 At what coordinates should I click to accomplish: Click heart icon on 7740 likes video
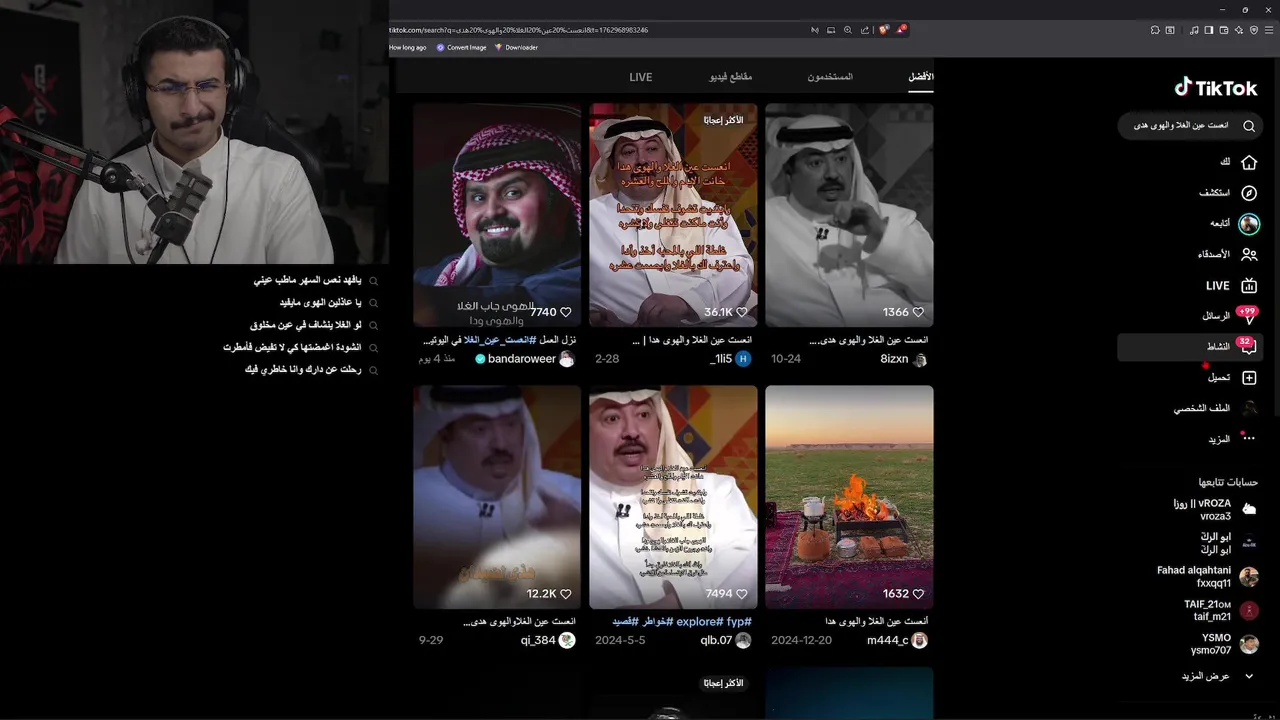(565, 312)
